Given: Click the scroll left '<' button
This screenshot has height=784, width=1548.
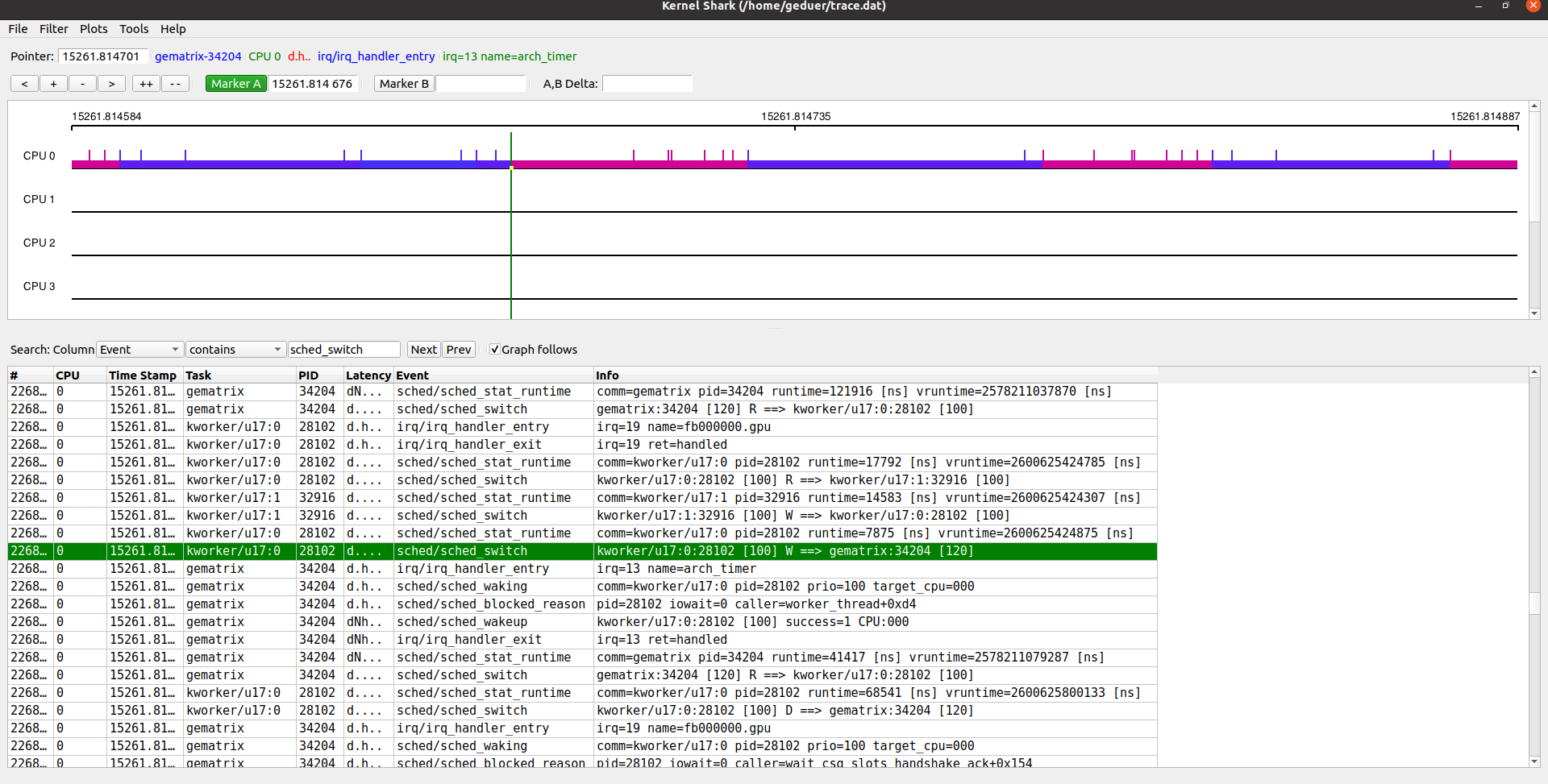Looking at the screenshot, I should (24, 84).
